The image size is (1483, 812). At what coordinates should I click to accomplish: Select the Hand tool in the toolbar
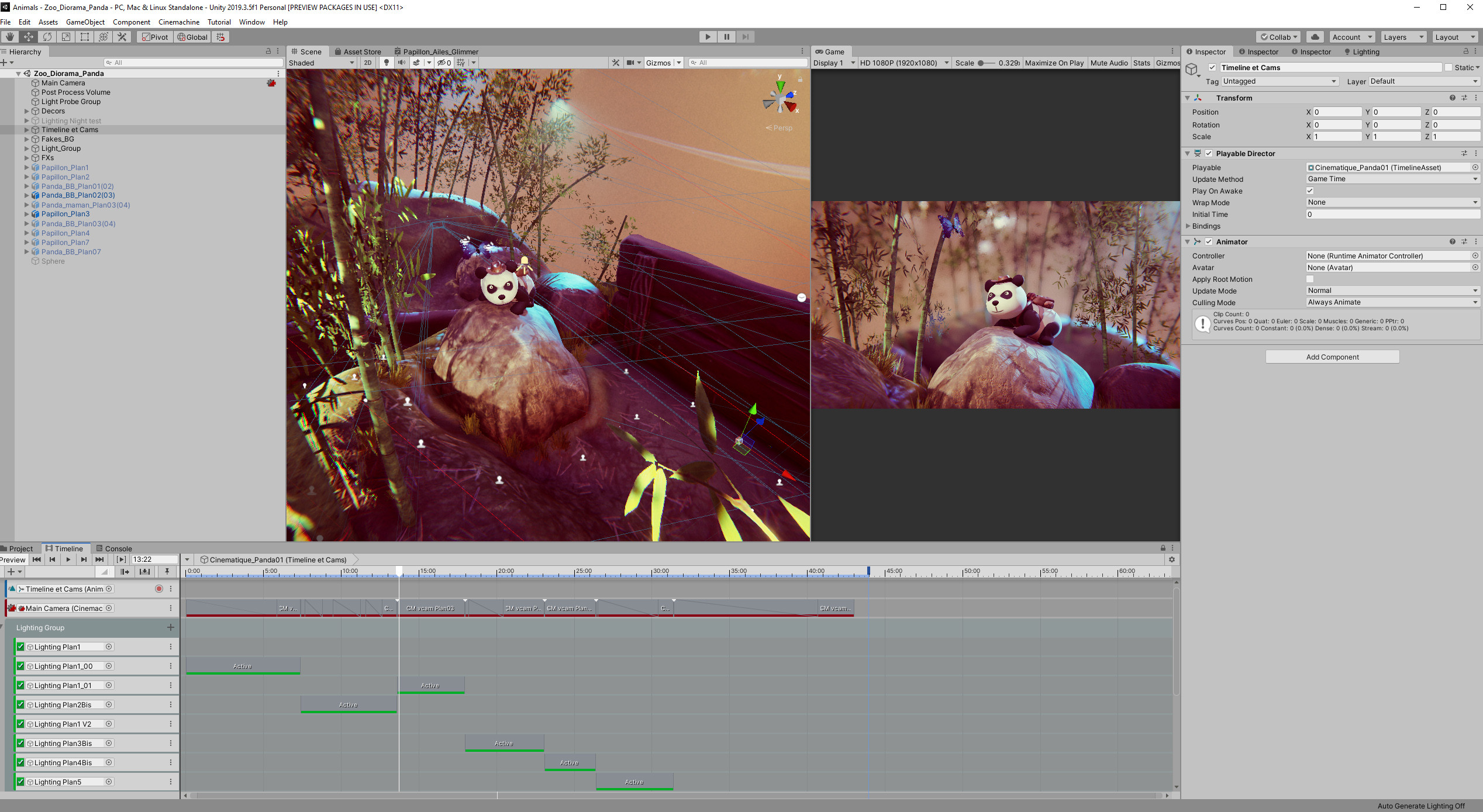[x=9, y=37]
